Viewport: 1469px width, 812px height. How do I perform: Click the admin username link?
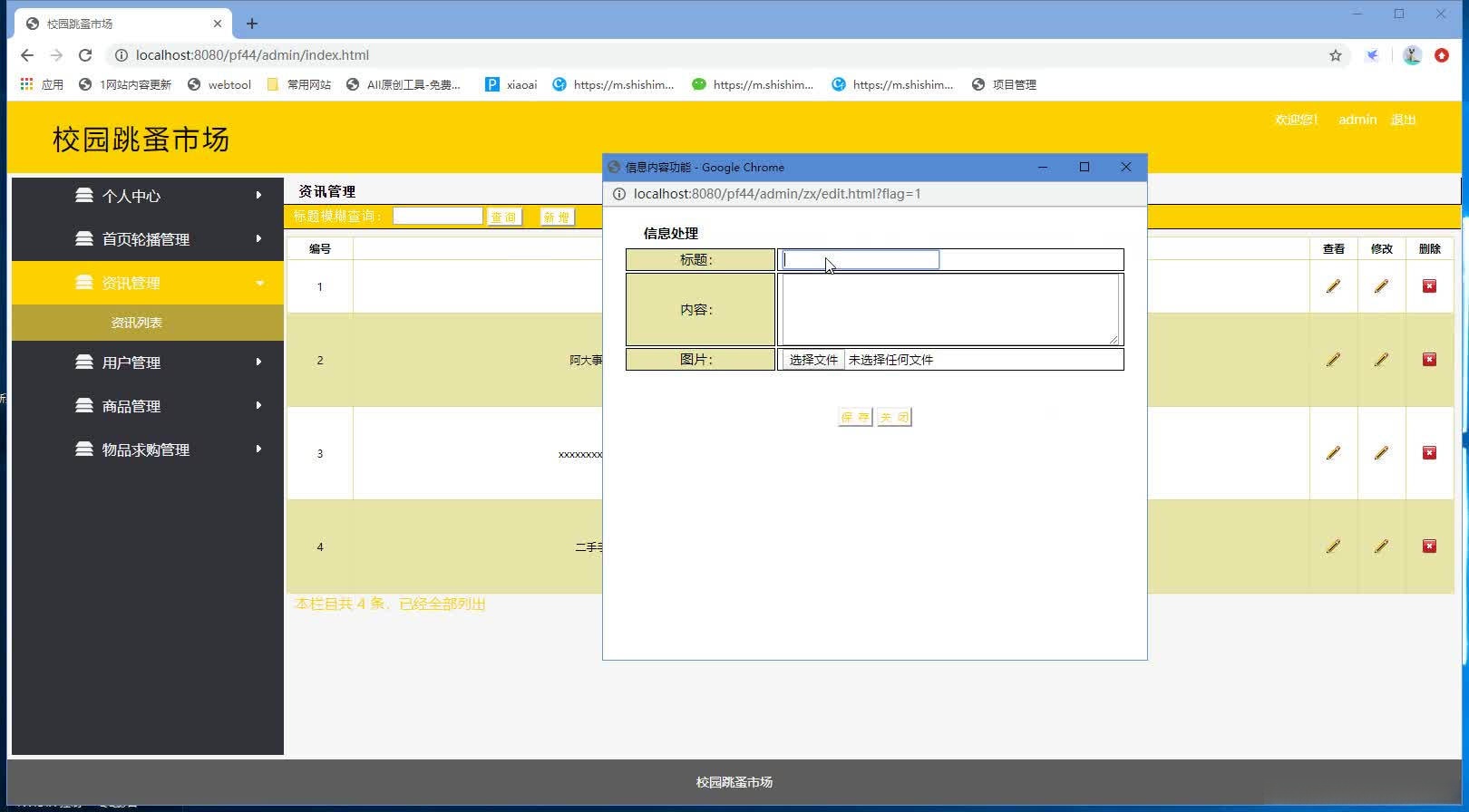pyautogui.click(x=1357, y=120)
